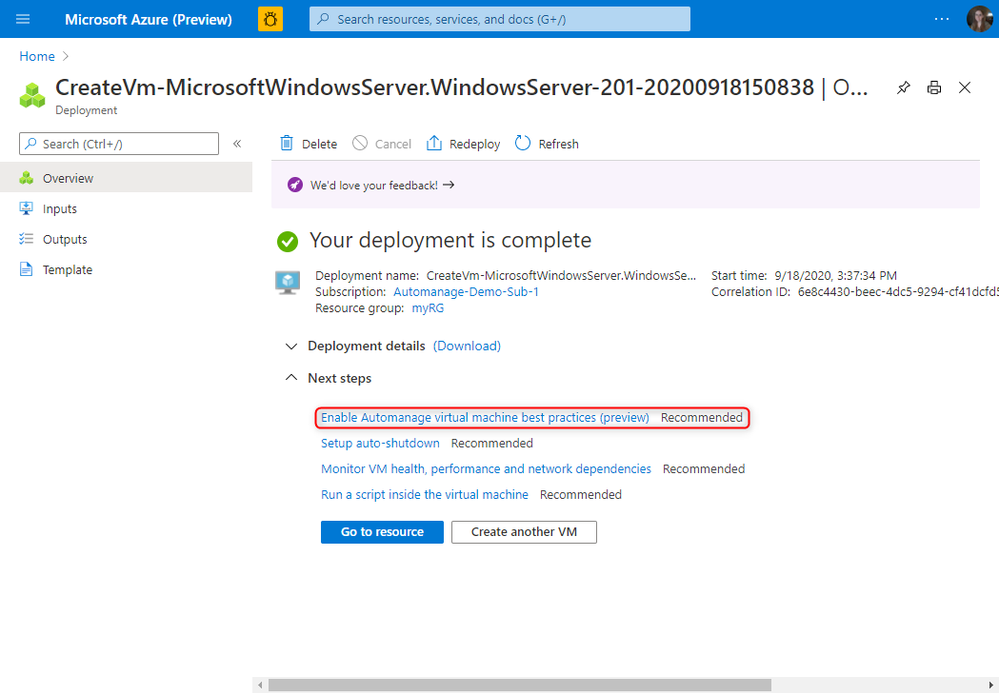
Task: Click the Overview cubes icon in sidebar
Action: click(x=26, y=178)
